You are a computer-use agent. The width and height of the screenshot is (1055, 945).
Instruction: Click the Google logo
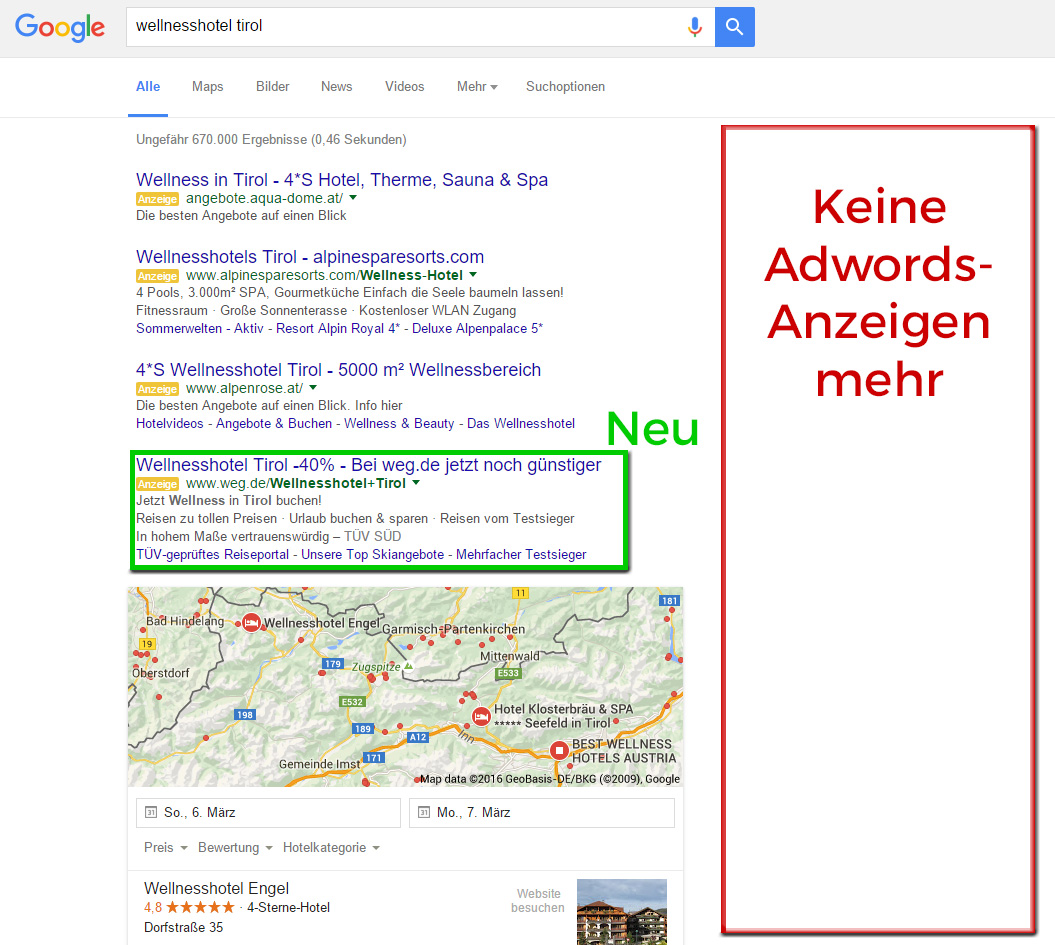(x=60, y=27)
